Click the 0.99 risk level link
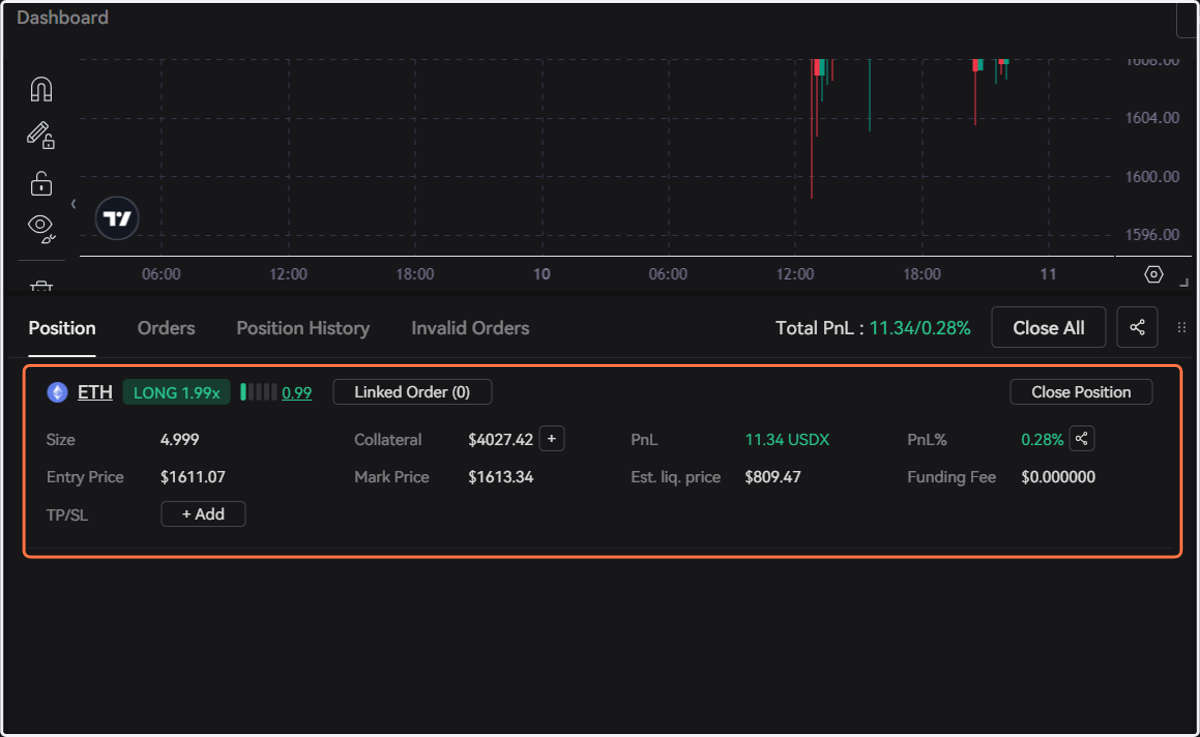 297,393
